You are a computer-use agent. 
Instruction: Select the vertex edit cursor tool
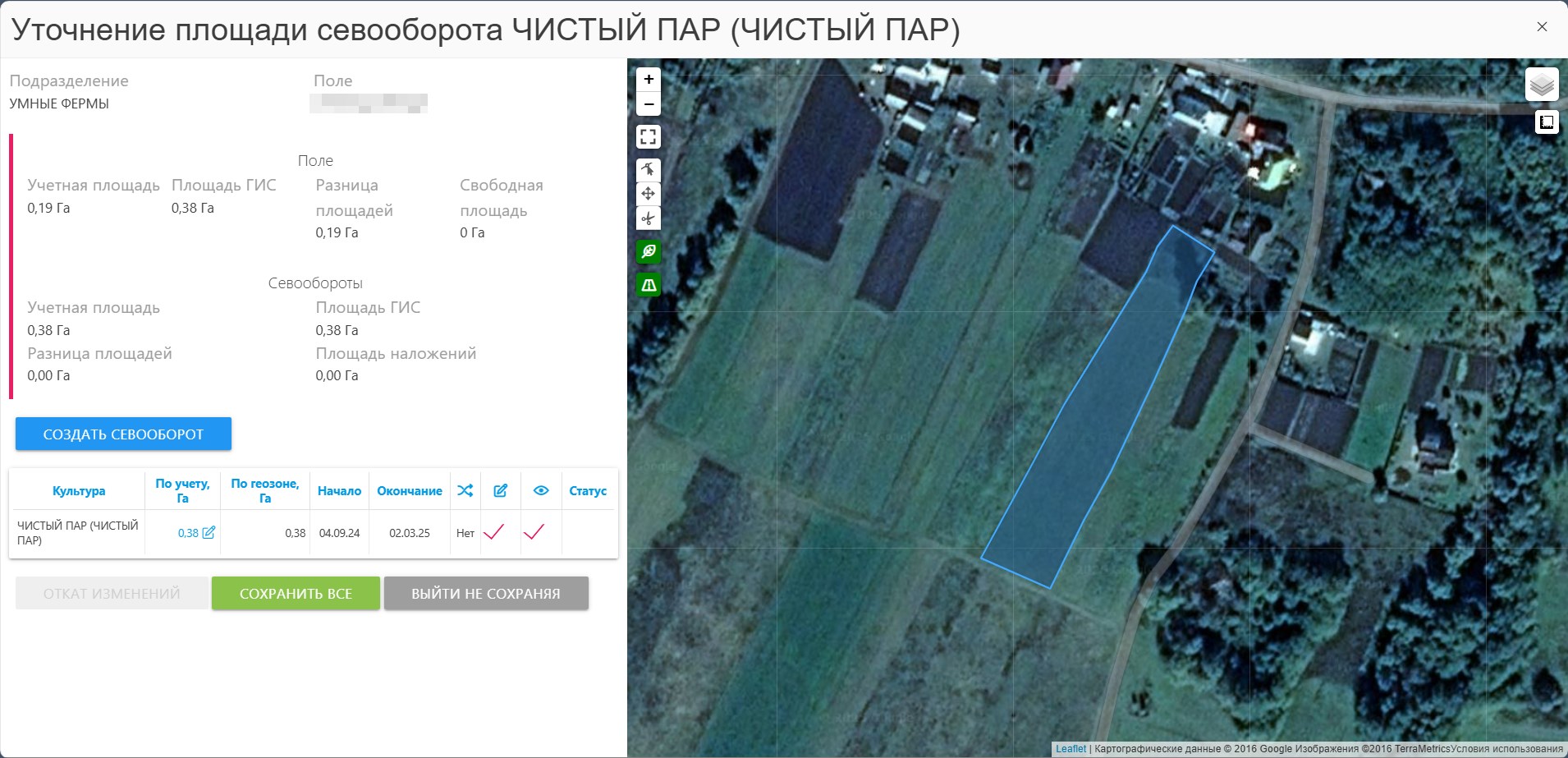[x=649, y=170]
